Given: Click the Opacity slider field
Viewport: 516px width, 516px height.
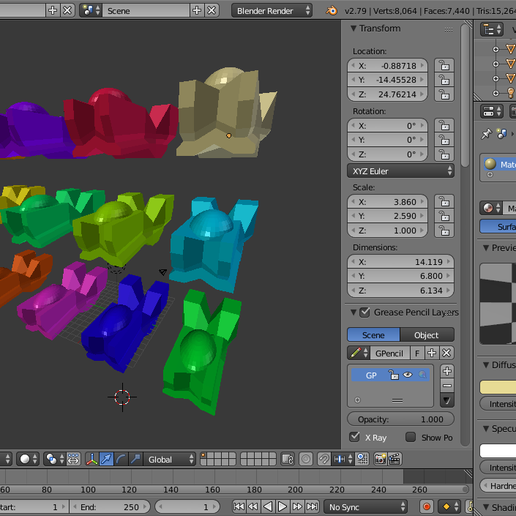Looking at the screenshot, I should coord(401,419).
